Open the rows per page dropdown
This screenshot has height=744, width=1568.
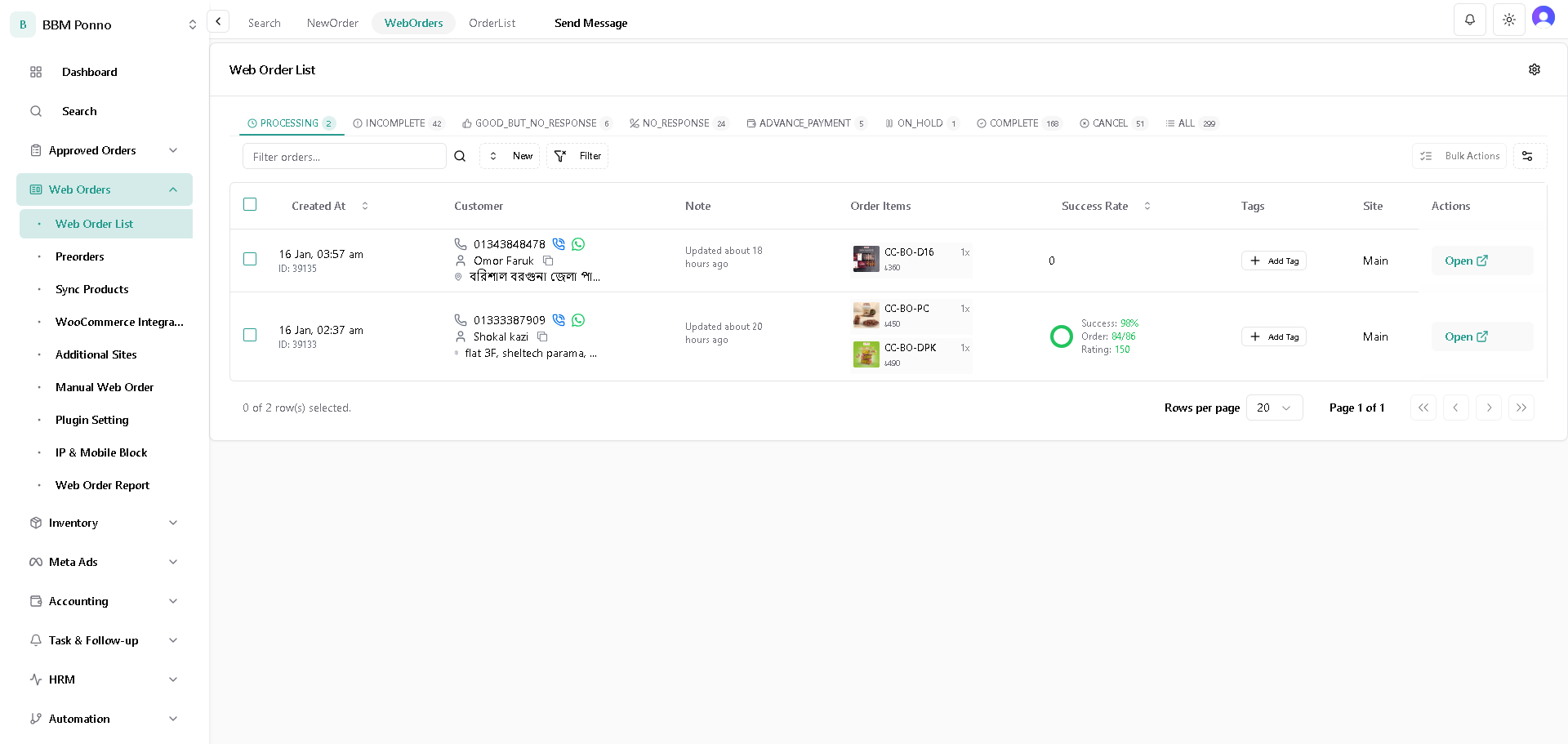[x=1274, y=408]
